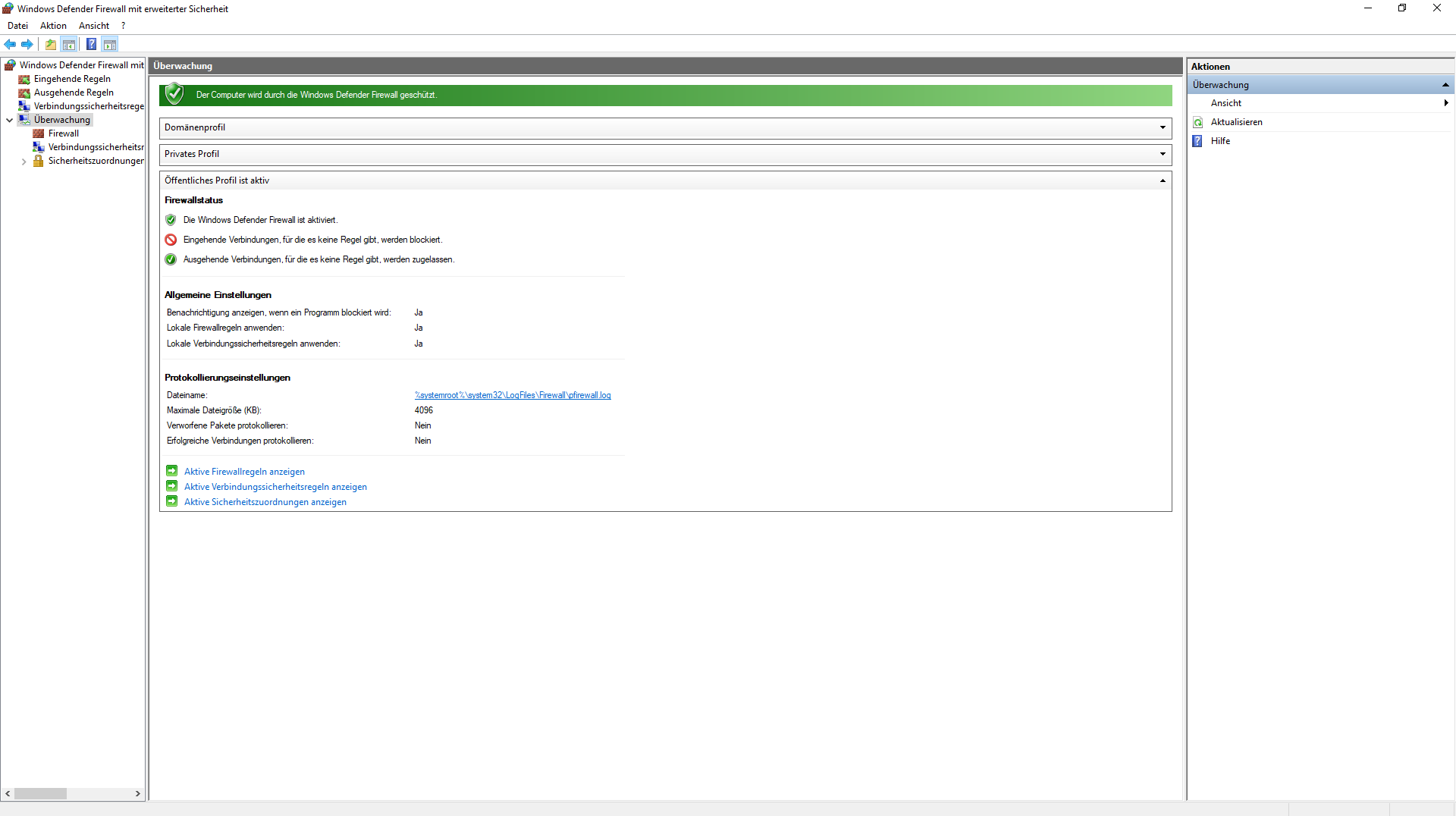Click the 'Lokale Firewallregeln anwenden:' label
This screenshot has height=816, width=1456.
tap(225, 328)
